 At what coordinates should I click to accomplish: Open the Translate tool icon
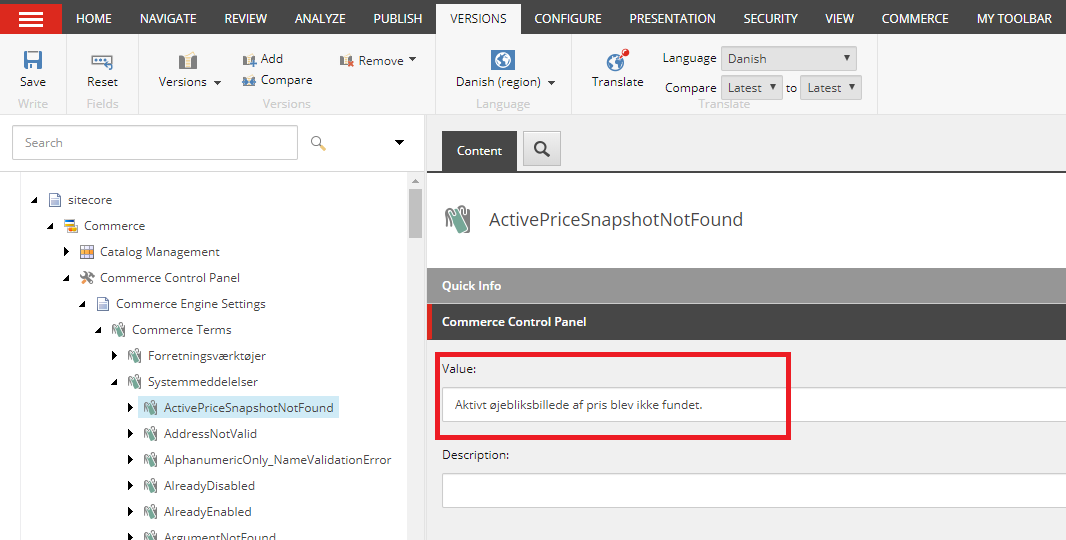[617, 61]
